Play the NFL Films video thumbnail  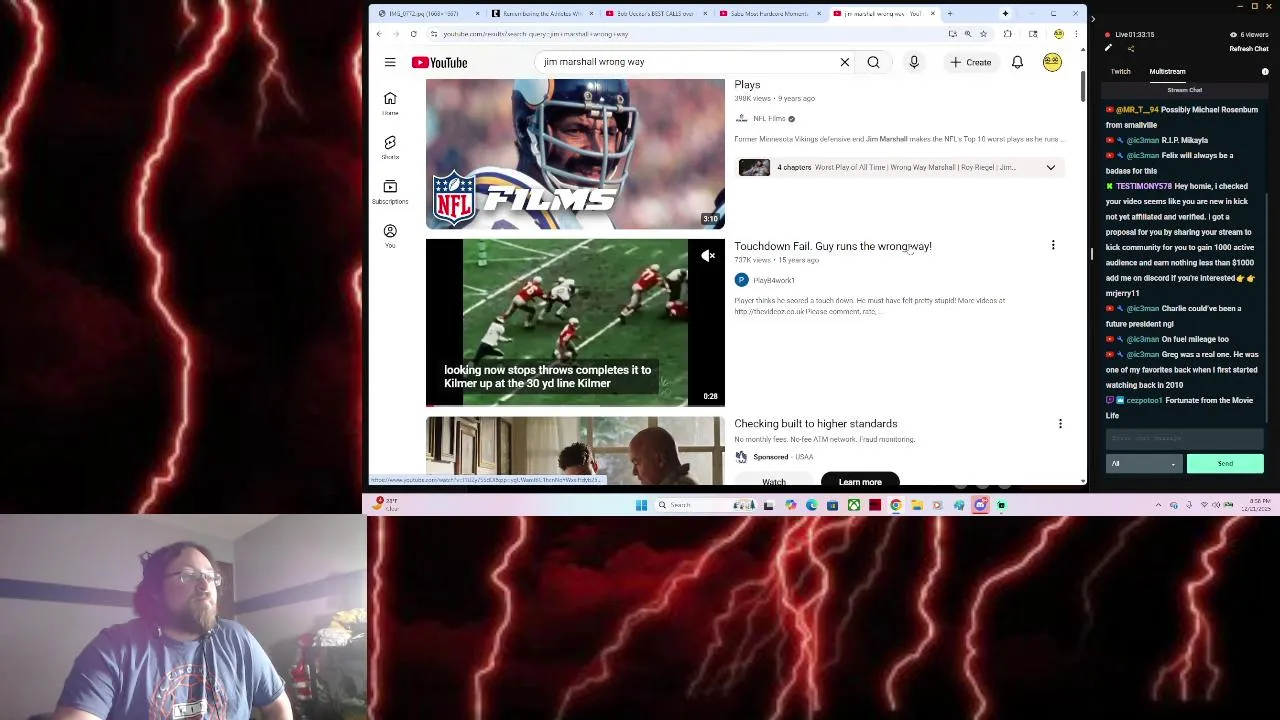(x=575, y=154)
